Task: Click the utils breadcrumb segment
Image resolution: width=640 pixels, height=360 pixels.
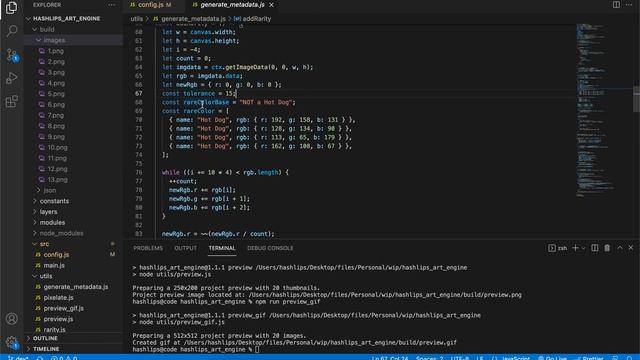Action: (136, 19)
